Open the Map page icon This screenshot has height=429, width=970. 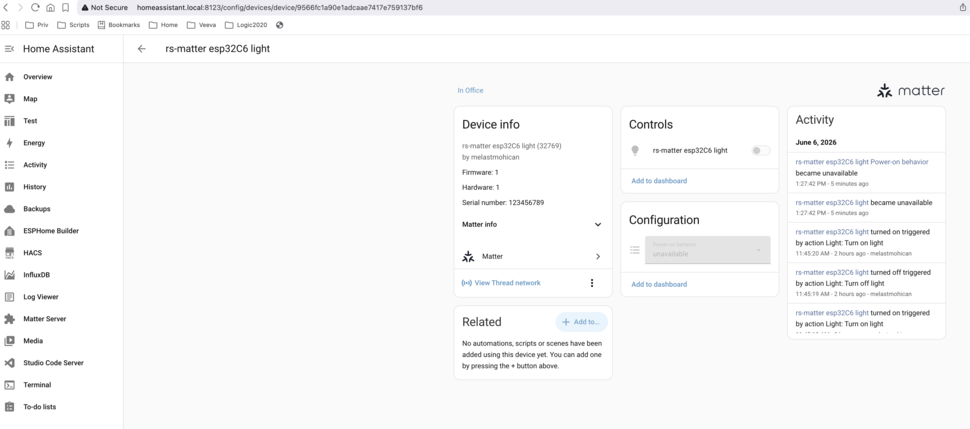coord(9,99)
